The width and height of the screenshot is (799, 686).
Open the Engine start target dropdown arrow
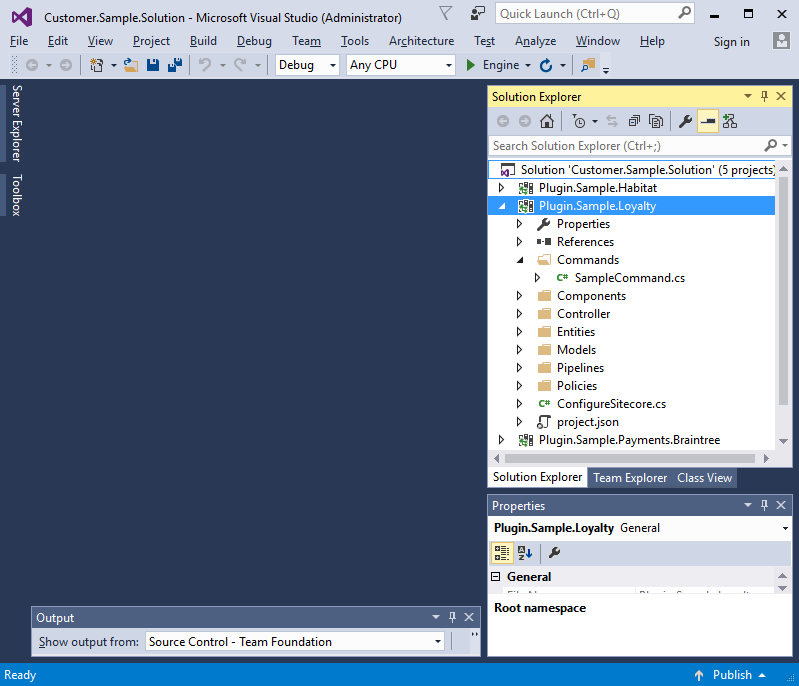click(528, 65)
